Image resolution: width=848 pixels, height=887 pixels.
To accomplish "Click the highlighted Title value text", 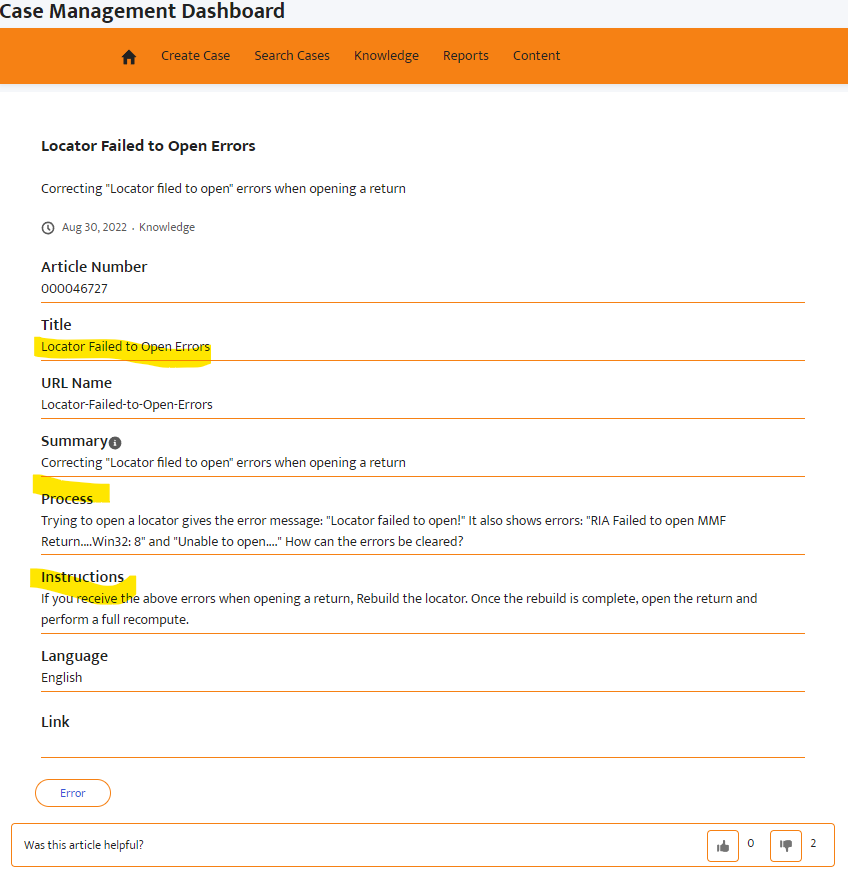I will 125,346.
